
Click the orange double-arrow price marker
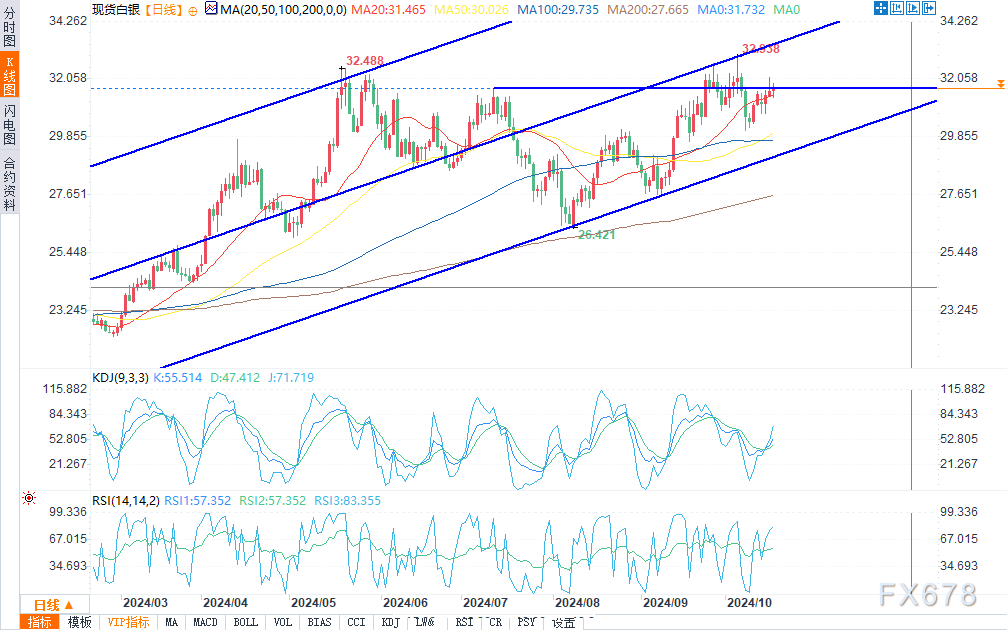(x=1000, y=84)
